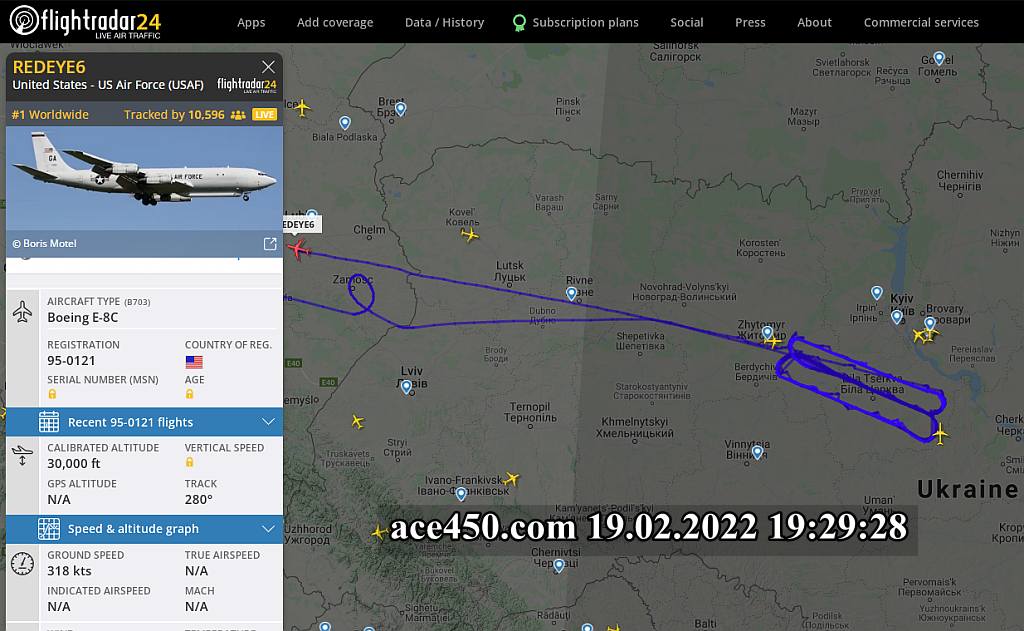Click the Lviv airport pin marker
The image size is (1024, 631).
point(406,387)
